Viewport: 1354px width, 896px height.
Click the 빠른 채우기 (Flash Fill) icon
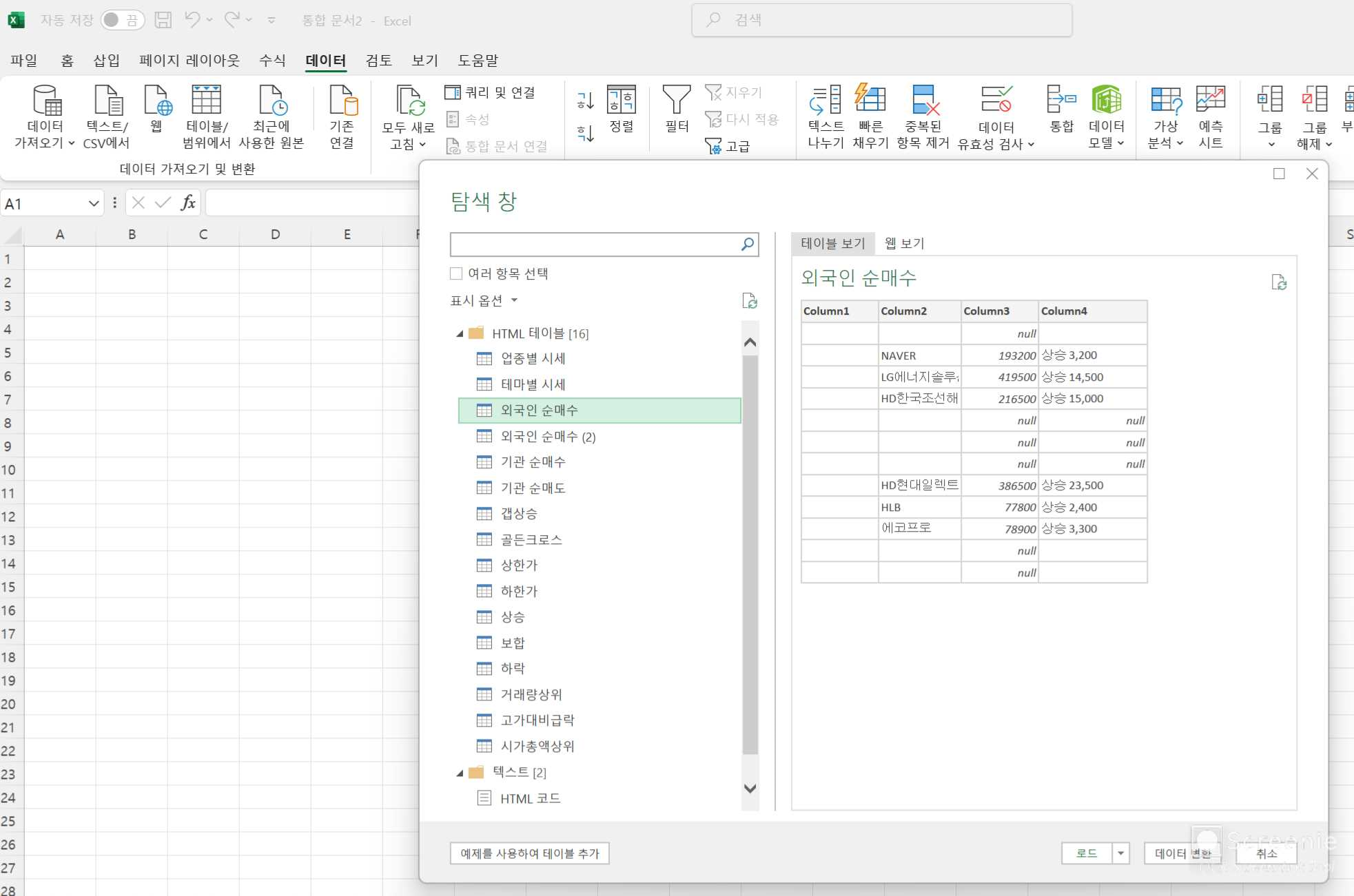(x=870, y=116)
